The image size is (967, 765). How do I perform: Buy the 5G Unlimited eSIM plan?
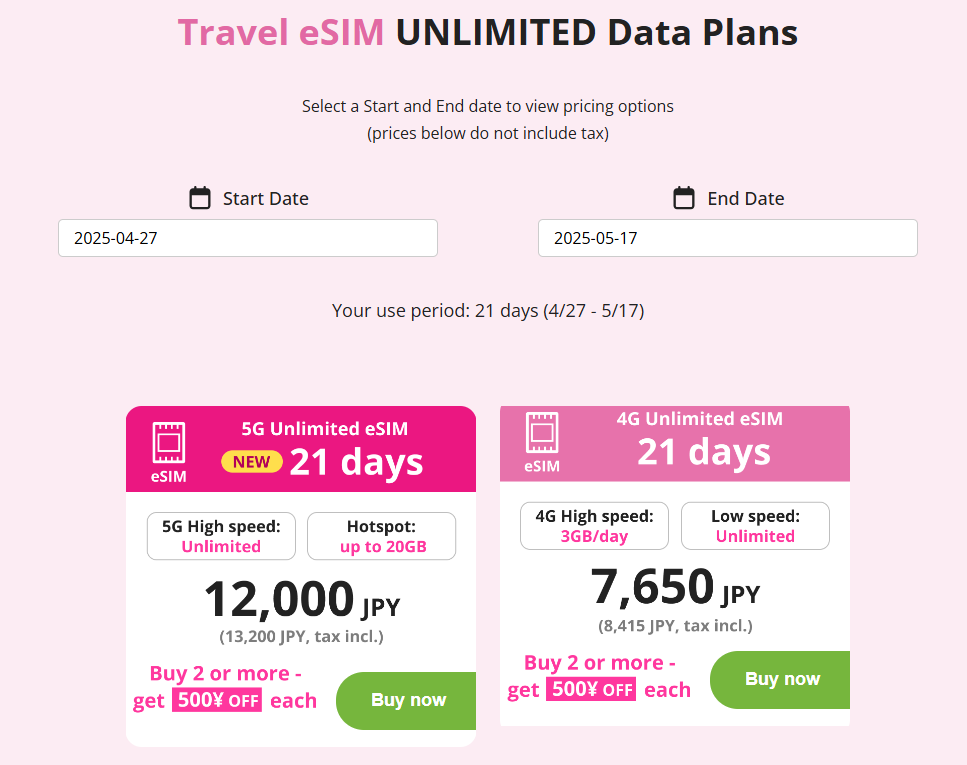[x=408, y=700]
